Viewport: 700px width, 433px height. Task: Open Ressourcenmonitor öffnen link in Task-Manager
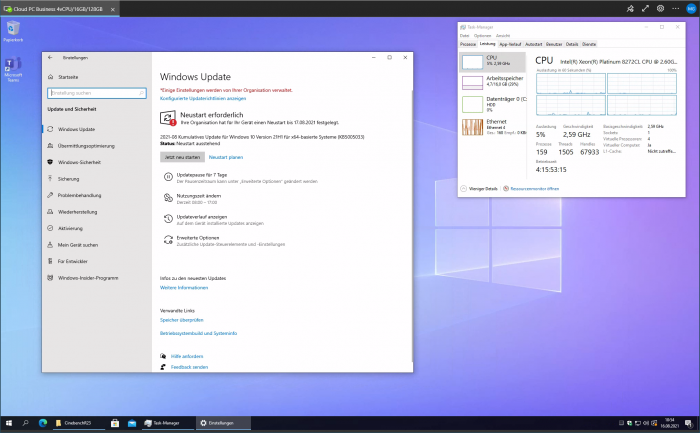(x=534, y=188)
